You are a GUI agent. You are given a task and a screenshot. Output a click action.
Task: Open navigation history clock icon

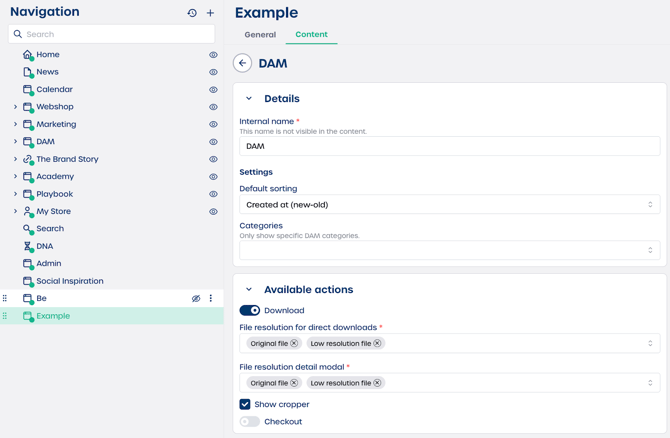click(x=192, y=13)
